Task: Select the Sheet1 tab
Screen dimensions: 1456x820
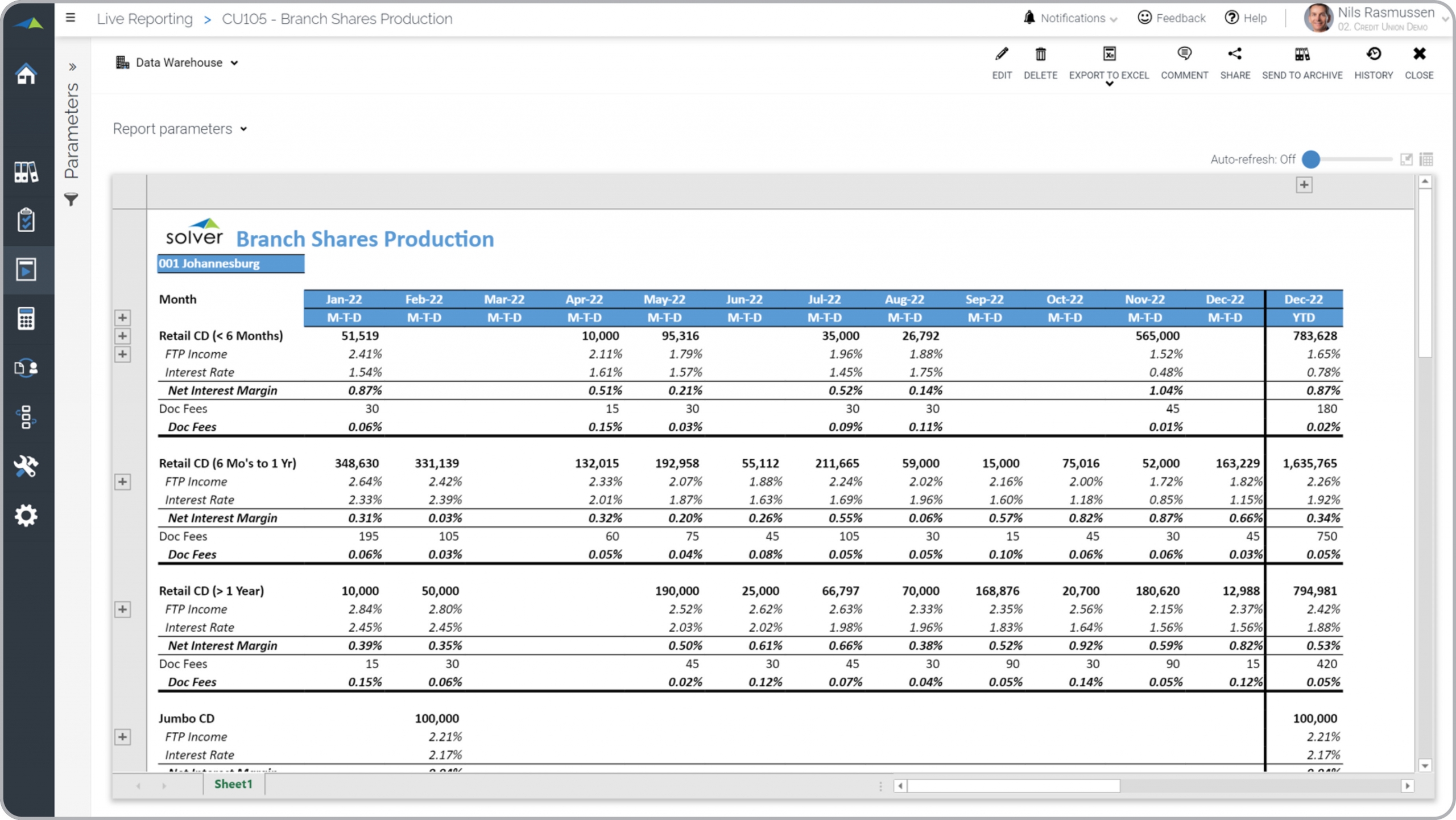Action: (233, 784)
